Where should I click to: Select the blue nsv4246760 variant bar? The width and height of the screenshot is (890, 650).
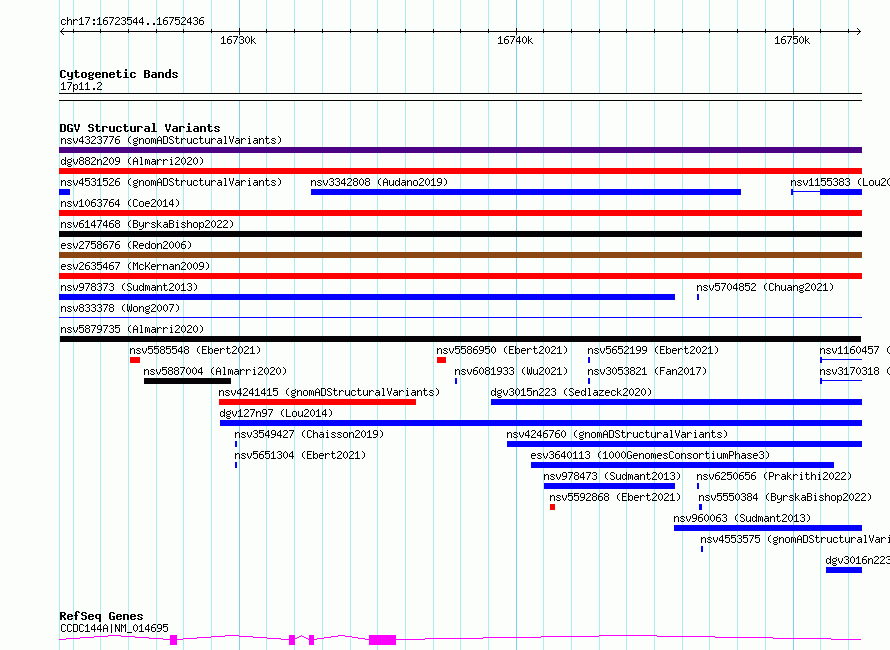pyautogui.click(x=685, y=444)
